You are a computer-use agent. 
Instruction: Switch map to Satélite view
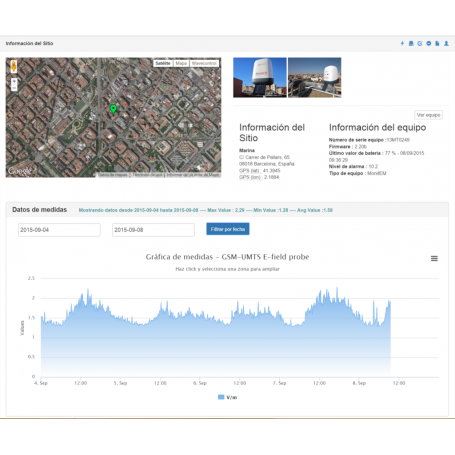click(x=163, y=63)
